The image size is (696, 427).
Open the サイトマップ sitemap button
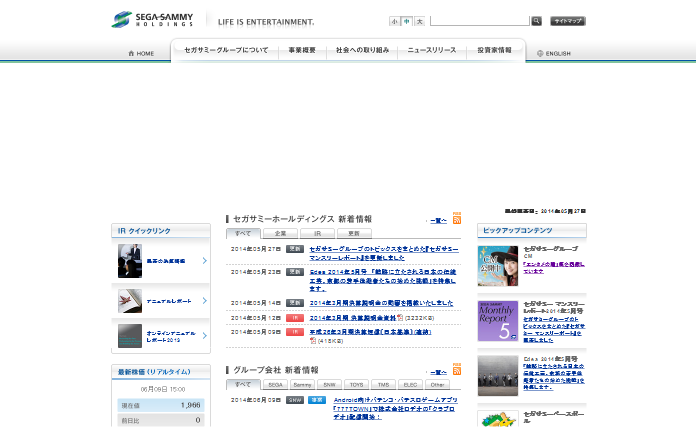coord(568,21)
